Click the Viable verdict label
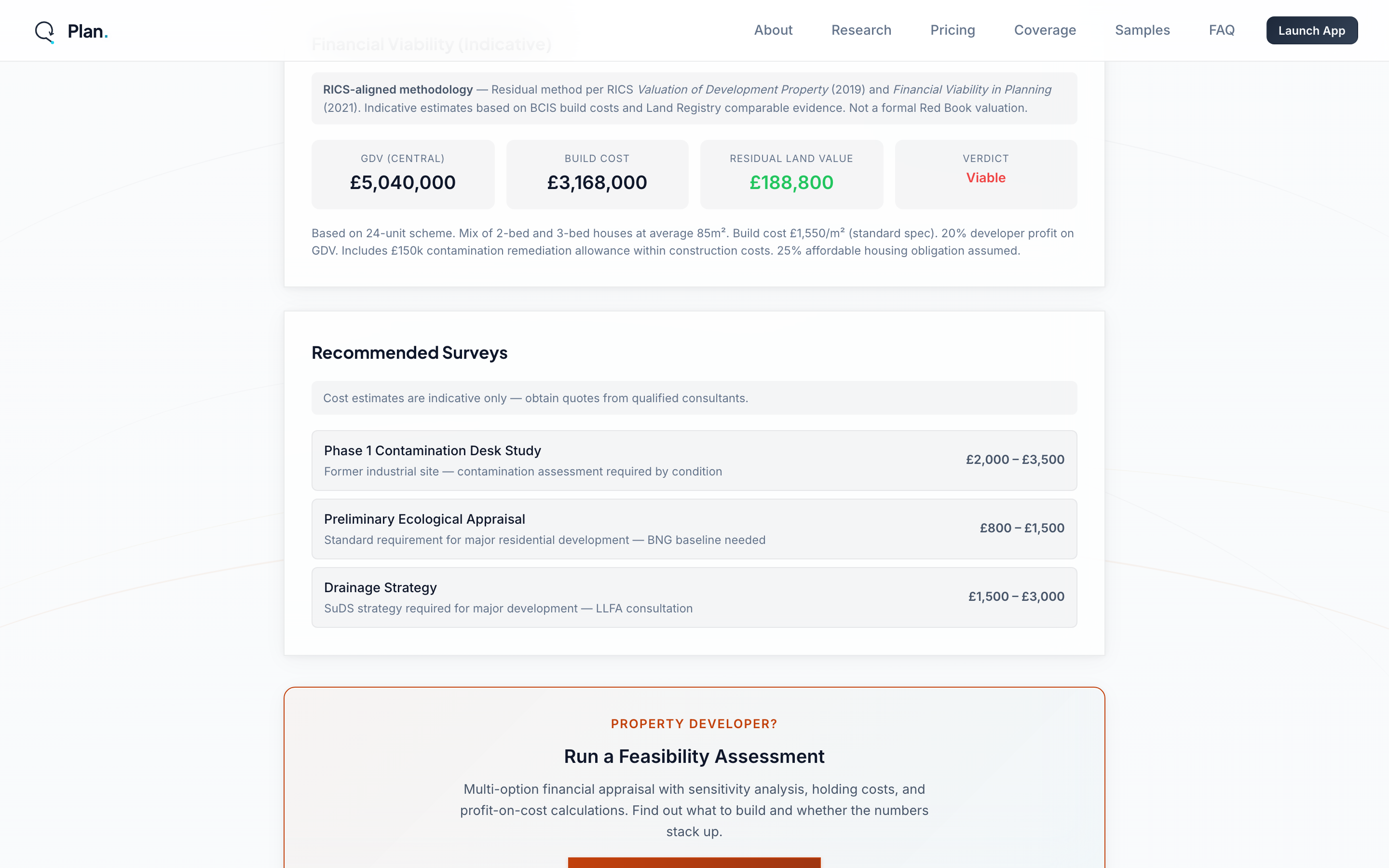The width and height of the screenshot is (1389, 868). point(985,177)
